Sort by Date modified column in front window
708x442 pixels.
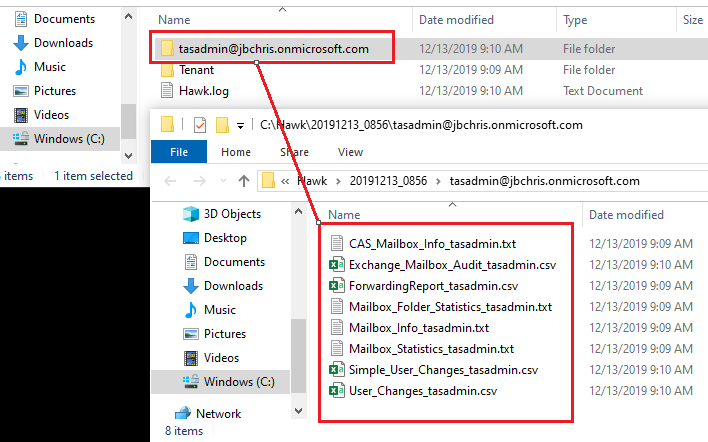click(626, 215)
